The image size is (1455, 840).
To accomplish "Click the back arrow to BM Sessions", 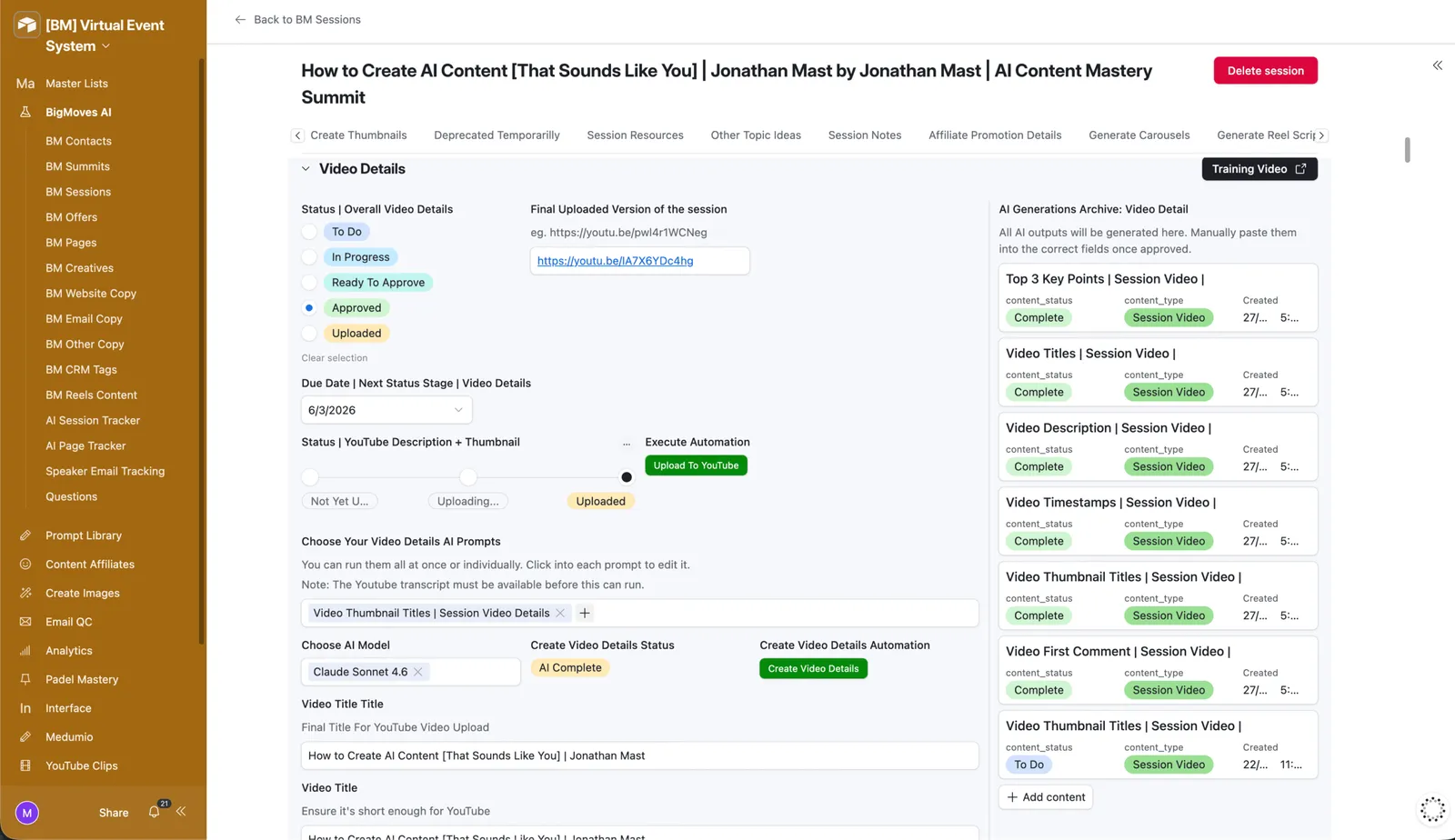I will pyautogui.click(x=240, y=19).
